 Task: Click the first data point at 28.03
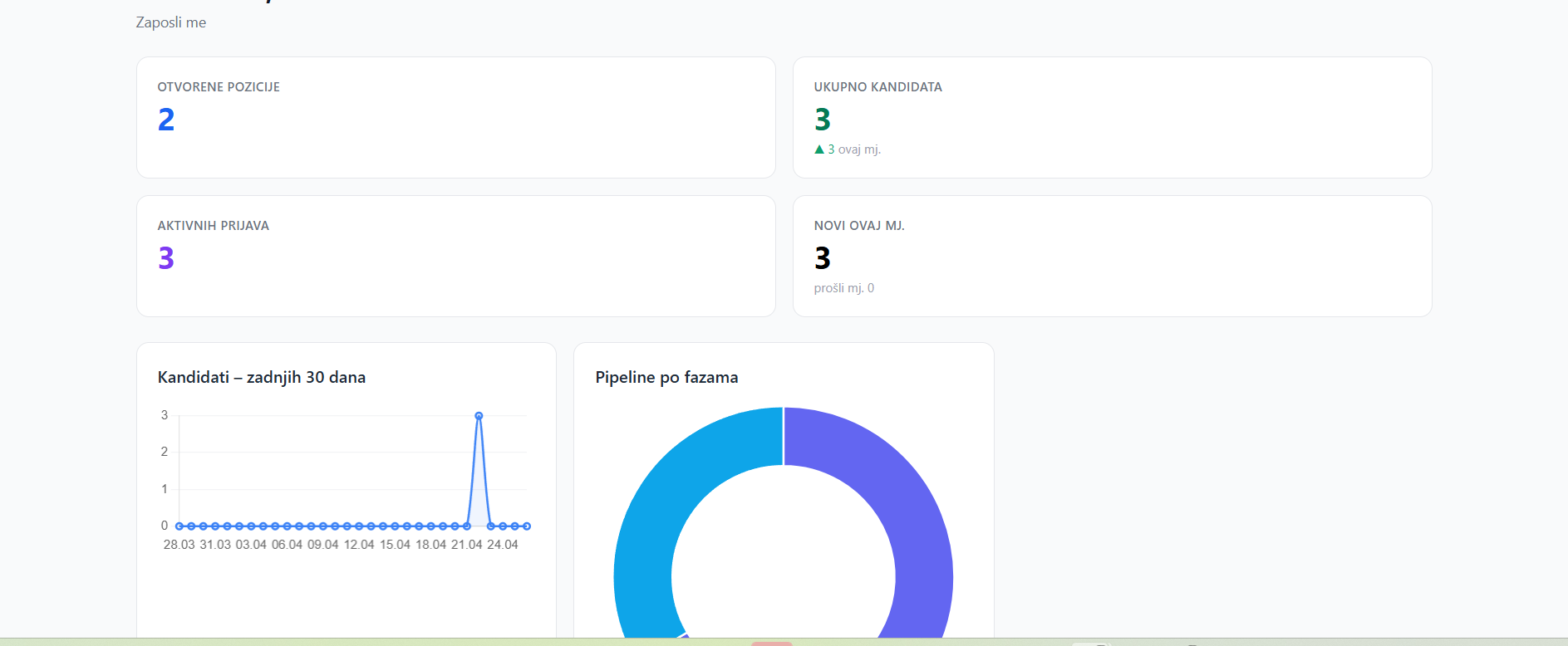coord(179,526)
